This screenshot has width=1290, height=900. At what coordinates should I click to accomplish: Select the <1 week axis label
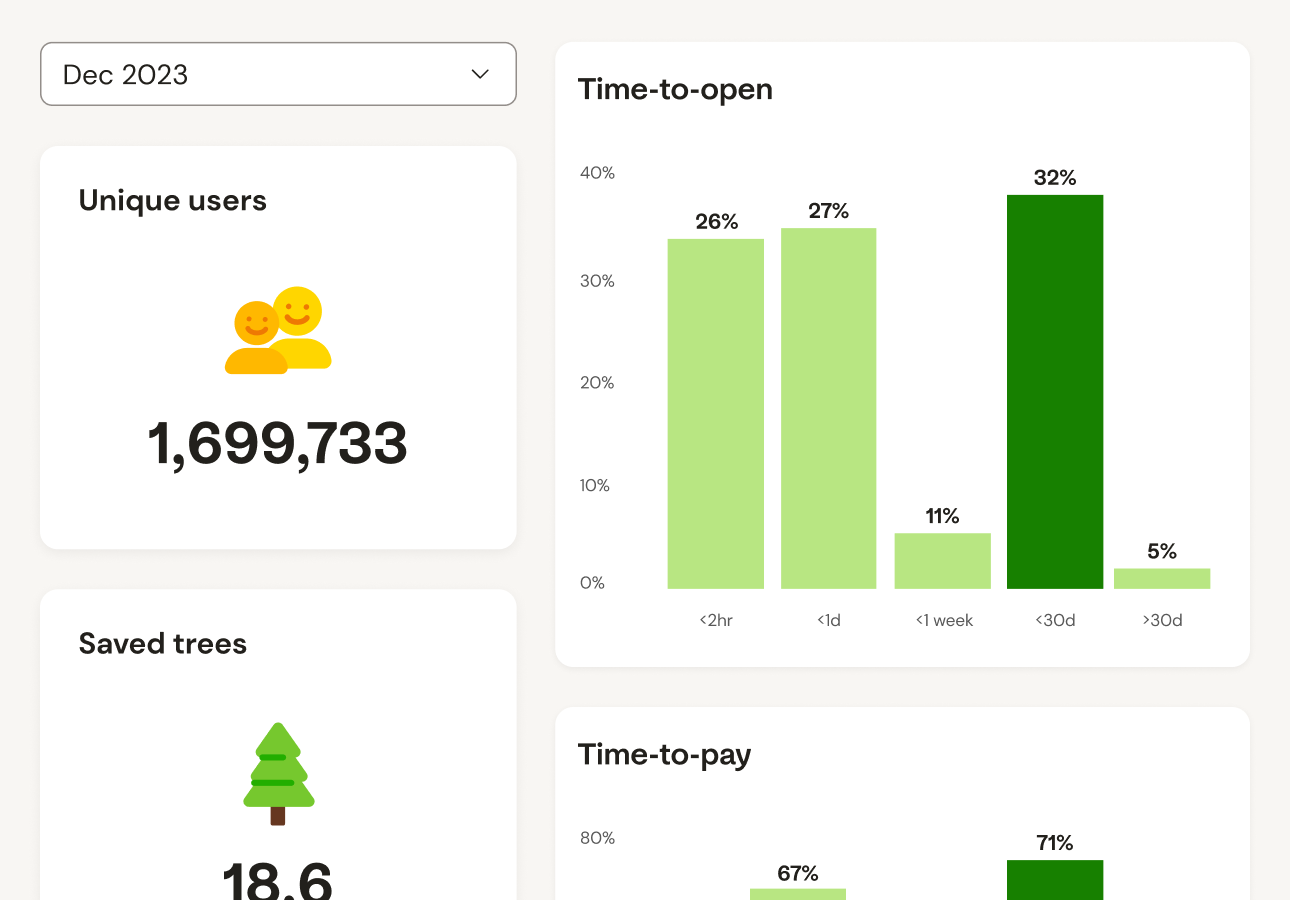942,620
